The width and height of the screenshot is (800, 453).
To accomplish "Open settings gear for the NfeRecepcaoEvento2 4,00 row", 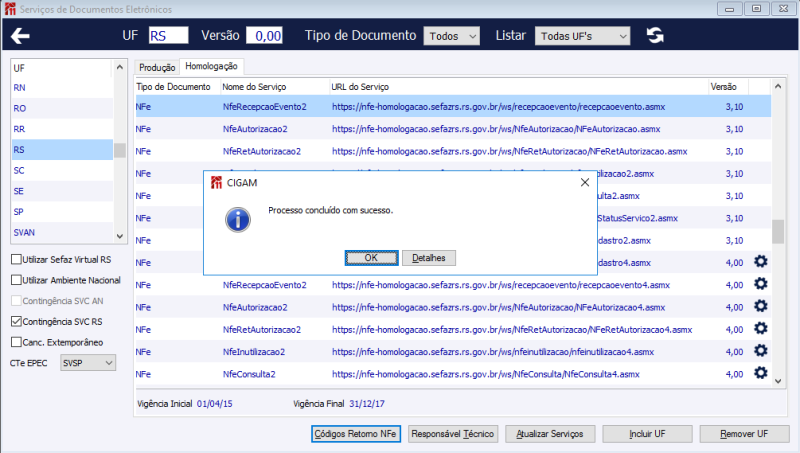I will (761, 284).
